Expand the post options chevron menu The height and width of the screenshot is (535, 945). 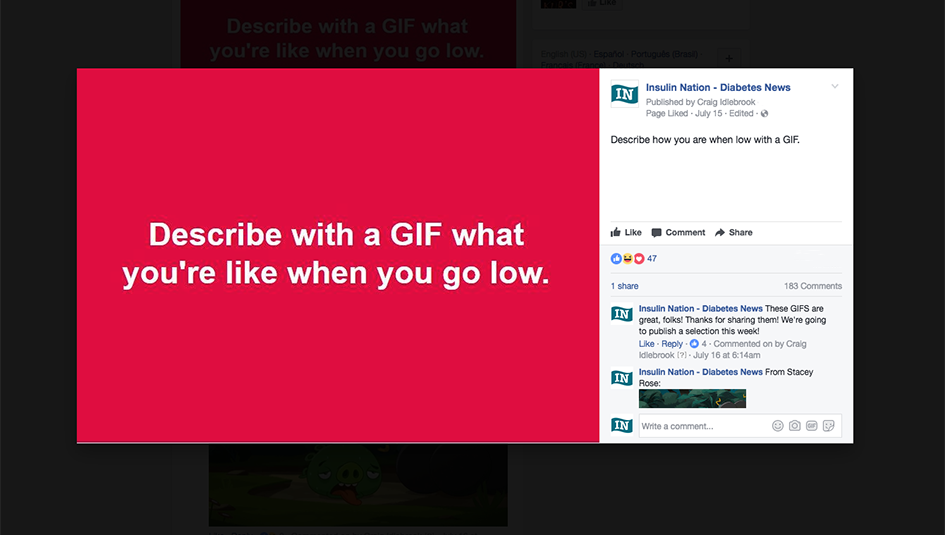835,86
